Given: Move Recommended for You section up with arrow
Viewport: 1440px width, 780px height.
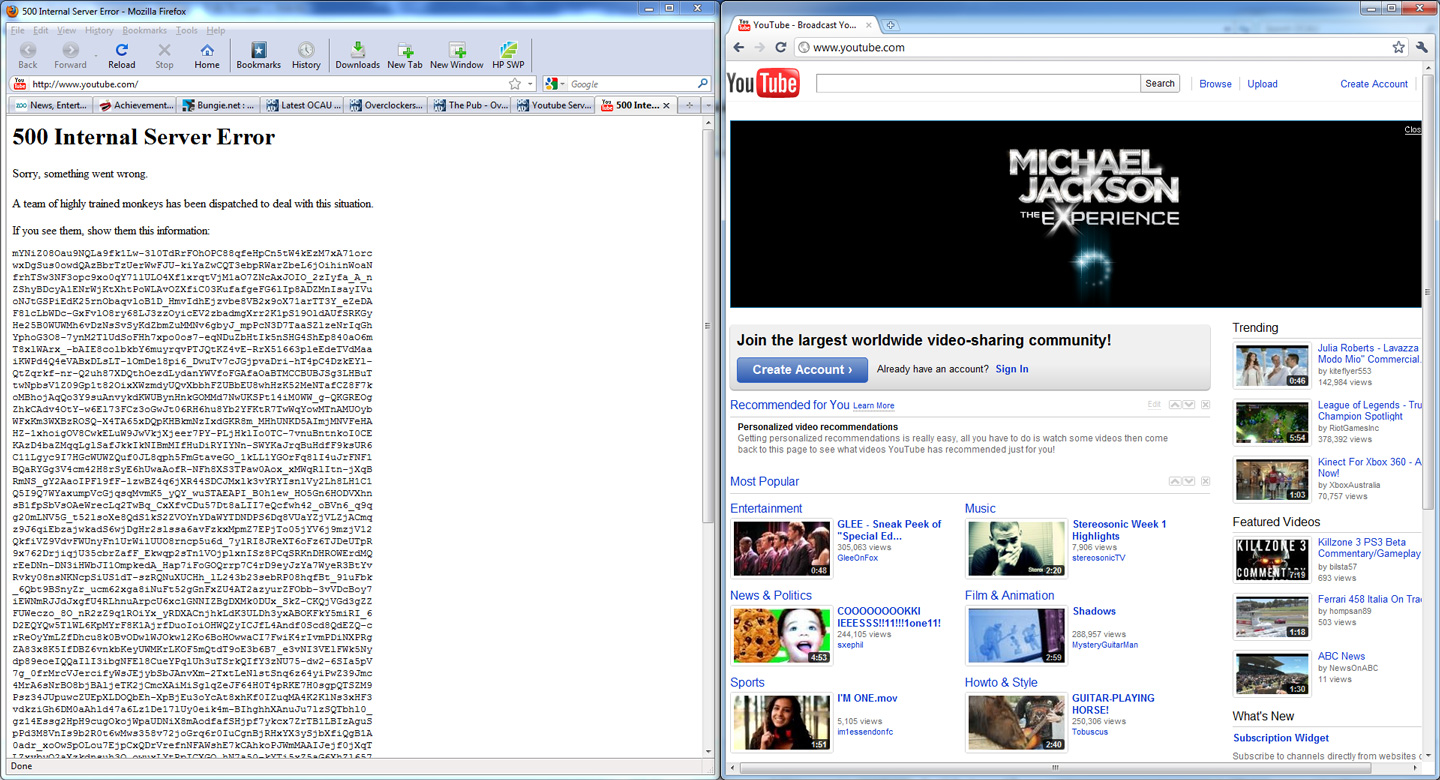Looking at the screenshot, I should [1175, 405].
